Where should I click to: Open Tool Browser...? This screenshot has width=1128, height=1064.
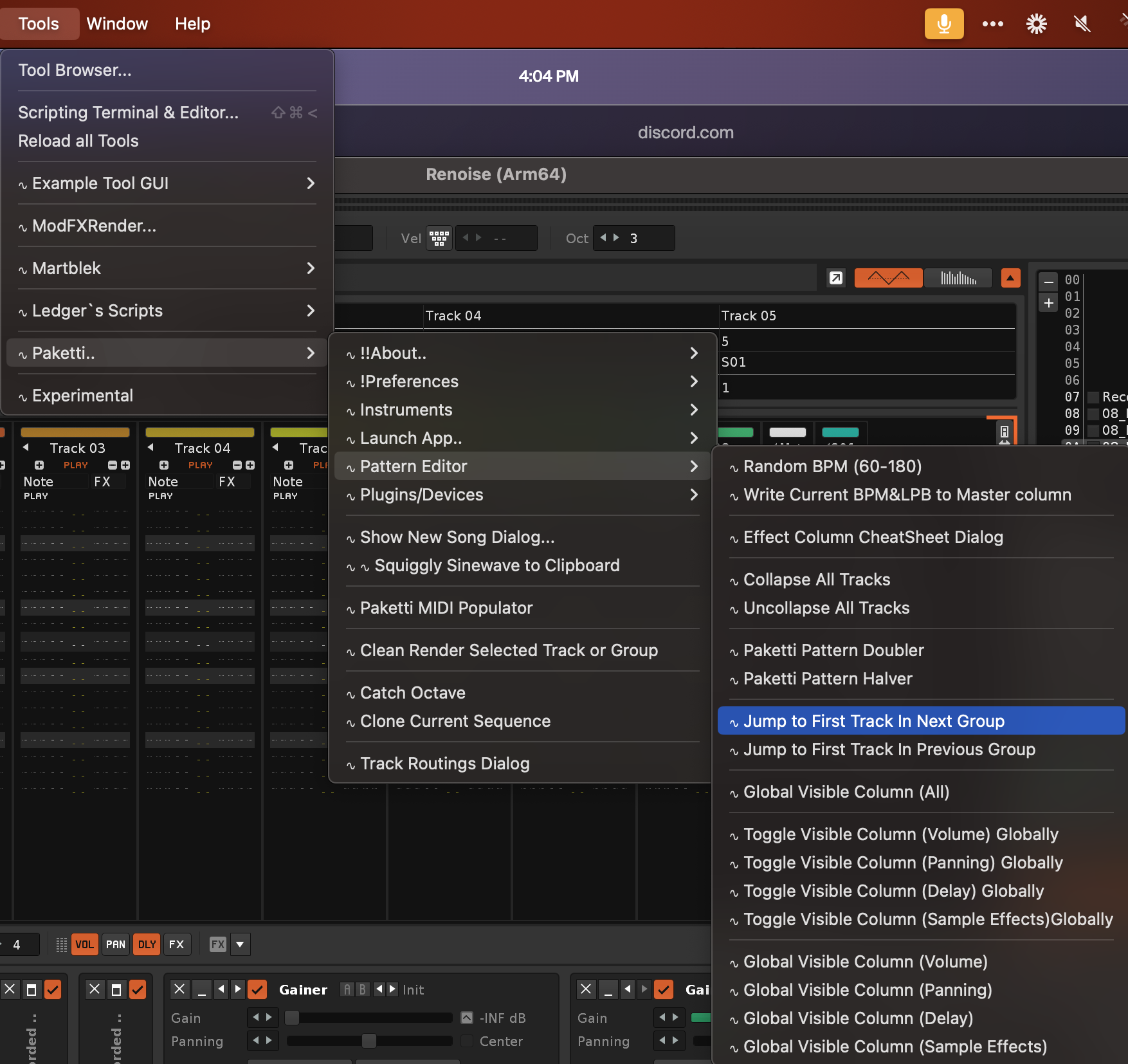coord(75,70)
